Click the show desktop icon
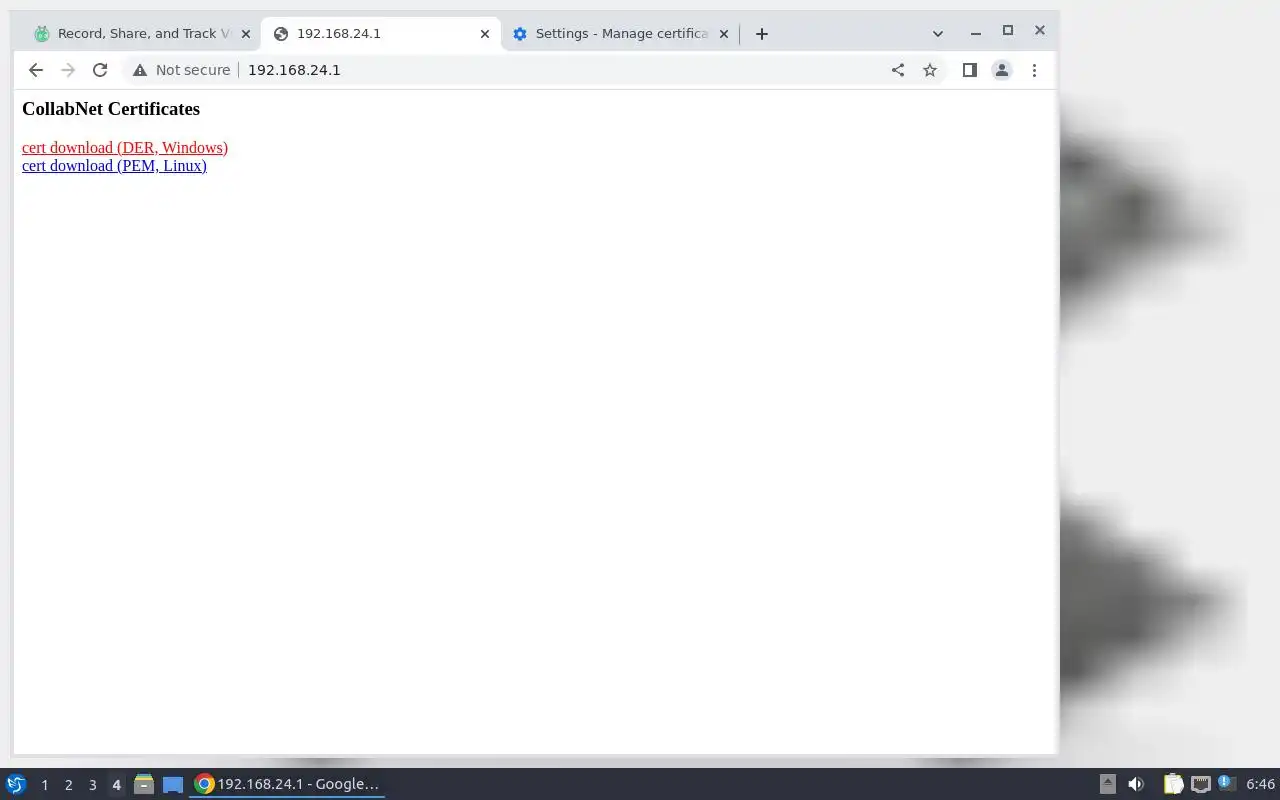The image size is (1280, 800). [173, 784]
